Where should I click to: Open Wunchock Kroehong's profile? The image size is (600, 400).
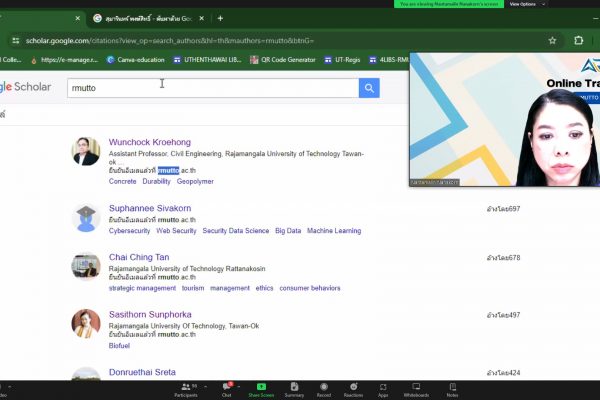tap(150, 142)
